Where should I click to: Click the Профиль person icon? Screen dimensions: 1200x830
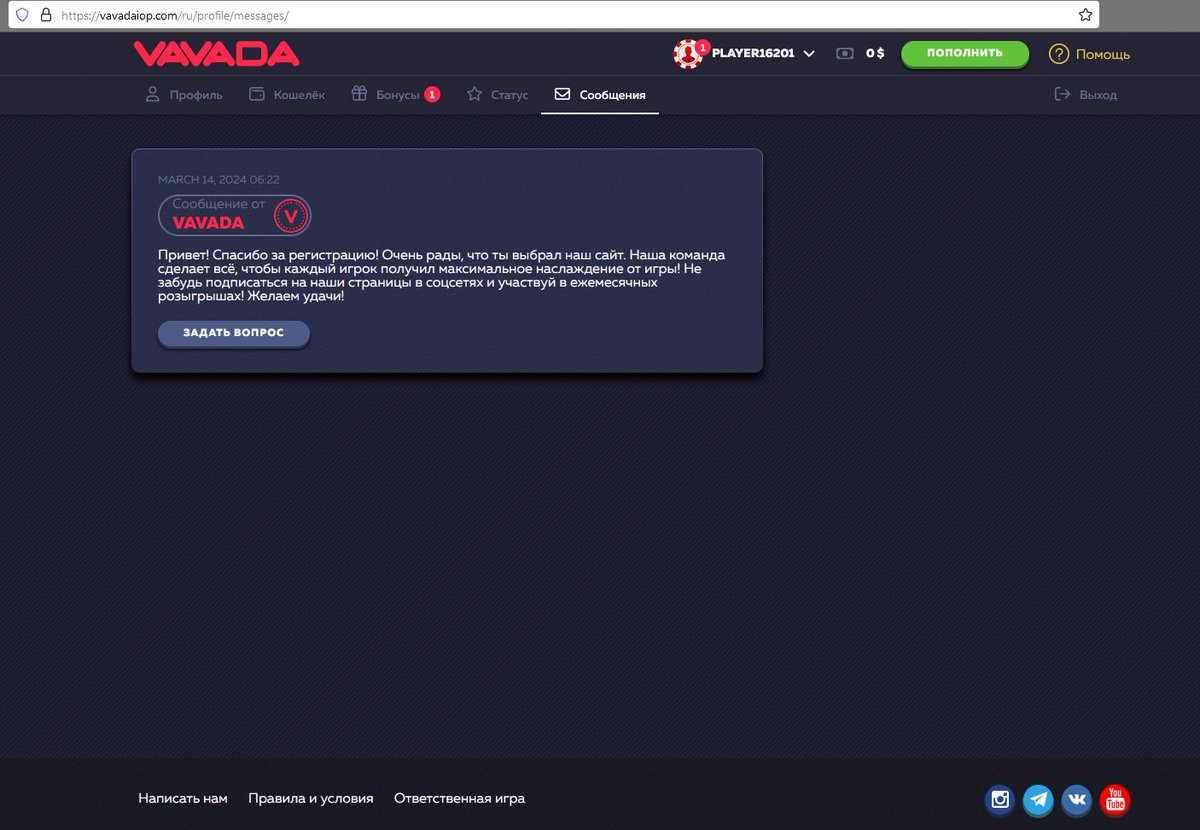pos(152,94)
